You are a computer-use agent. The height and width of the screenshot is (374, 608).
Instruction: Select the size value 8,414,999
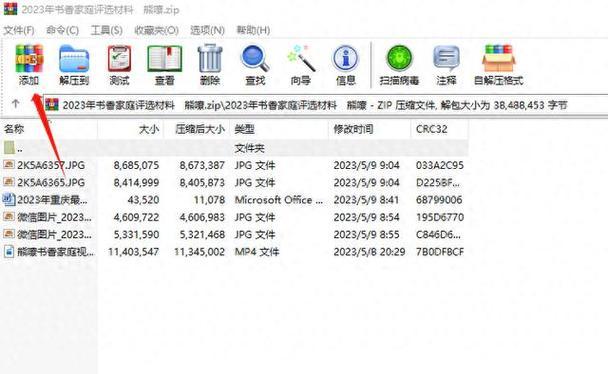136,182
